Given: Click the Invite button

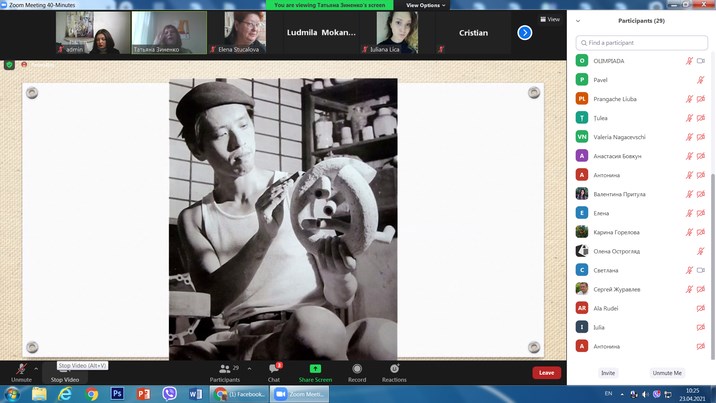Looking at the screenshot, I should point(608,373).
